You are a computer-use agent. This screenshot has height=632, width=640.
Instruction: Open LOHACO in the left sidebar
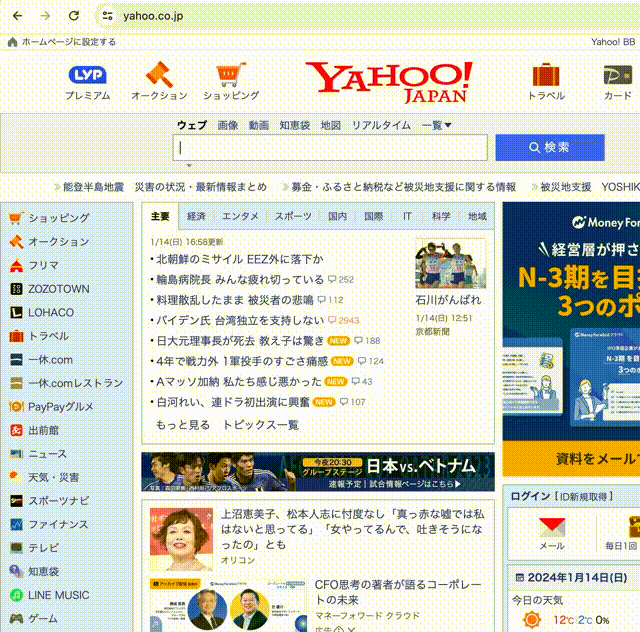click(51, 313)
